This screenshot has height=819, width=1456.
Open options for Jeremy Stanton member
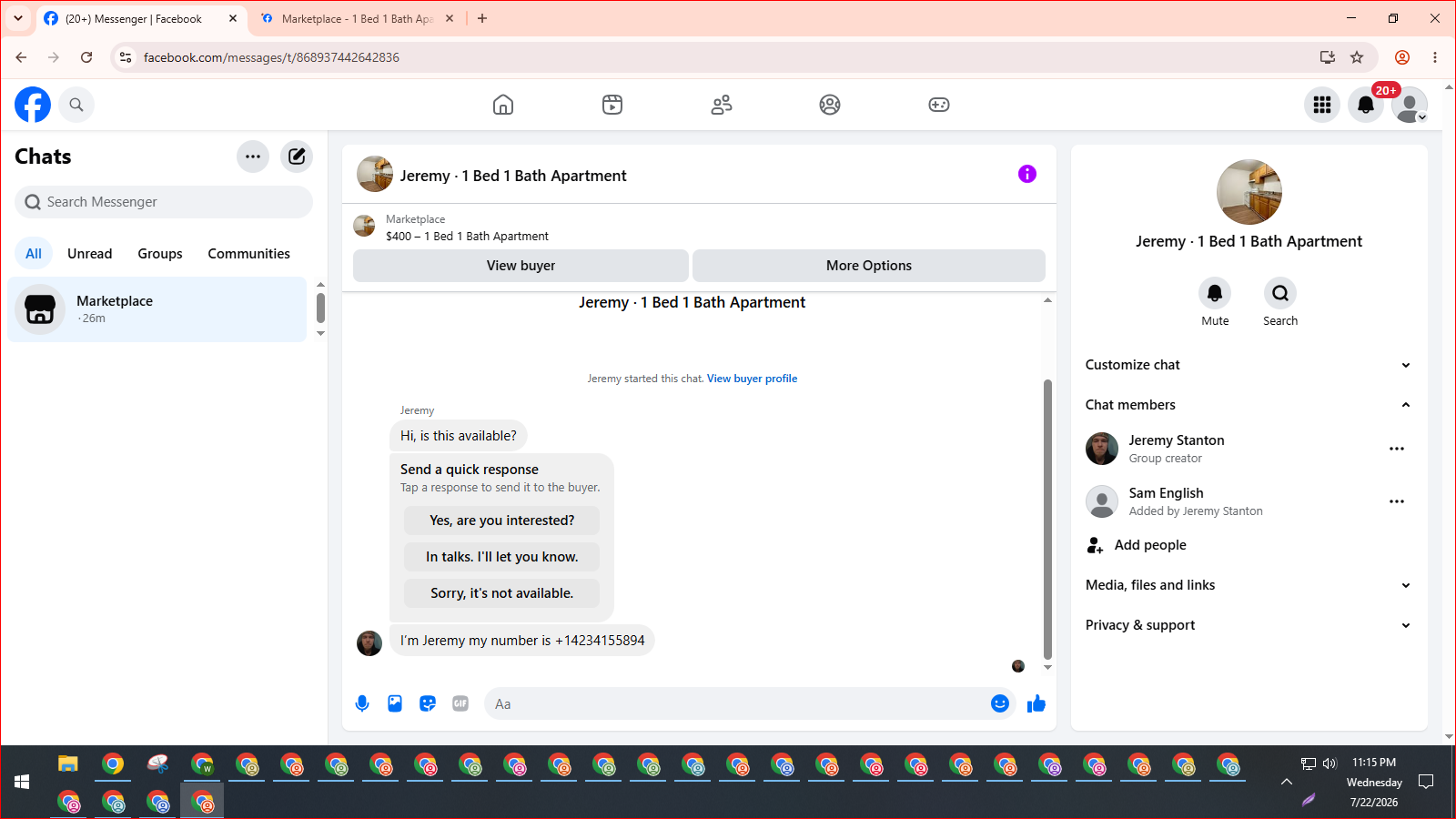(x=1397, y=449)
